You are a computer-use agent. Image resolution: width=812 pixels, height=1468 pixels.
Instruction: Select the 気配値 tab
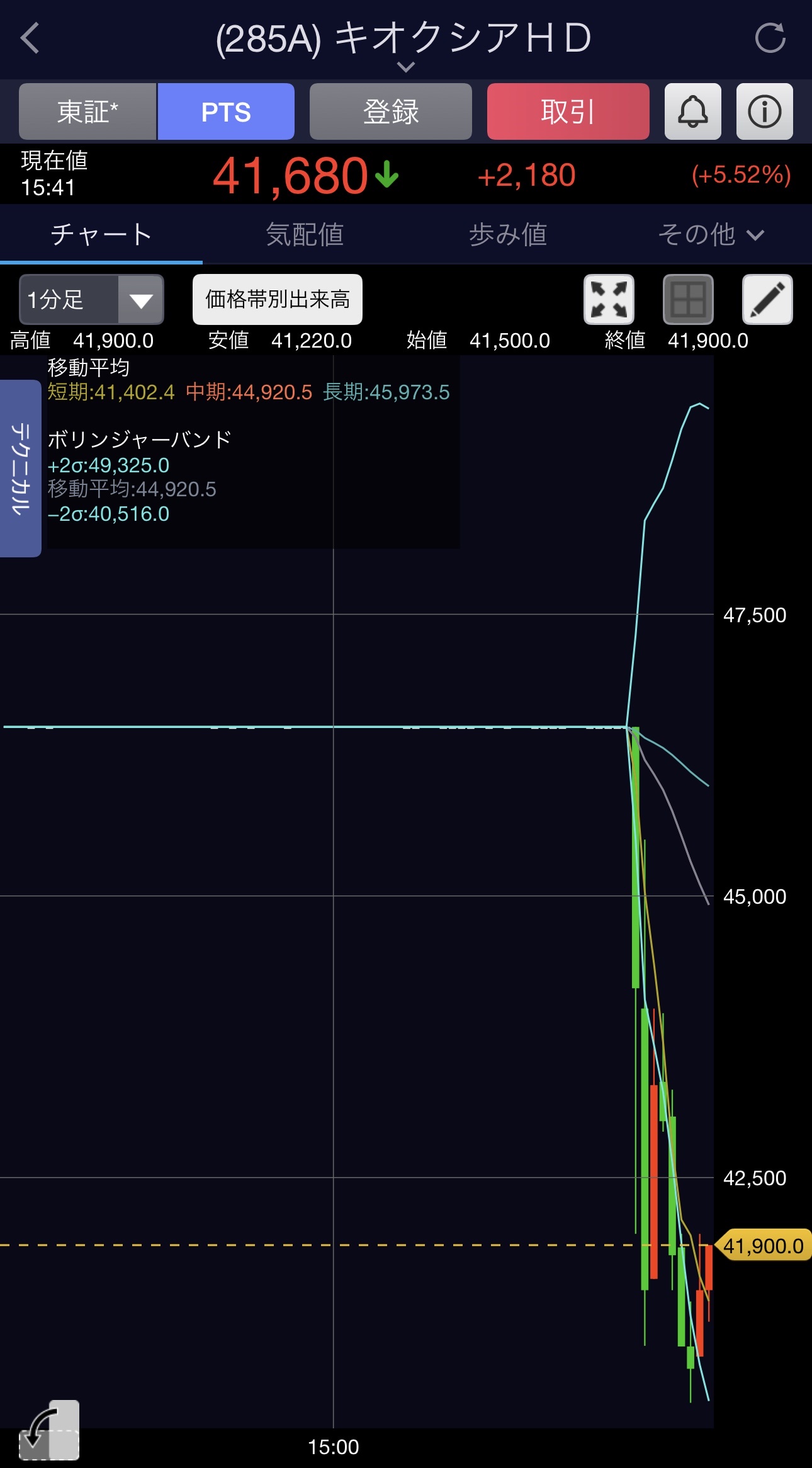click(x=305, y=234)
